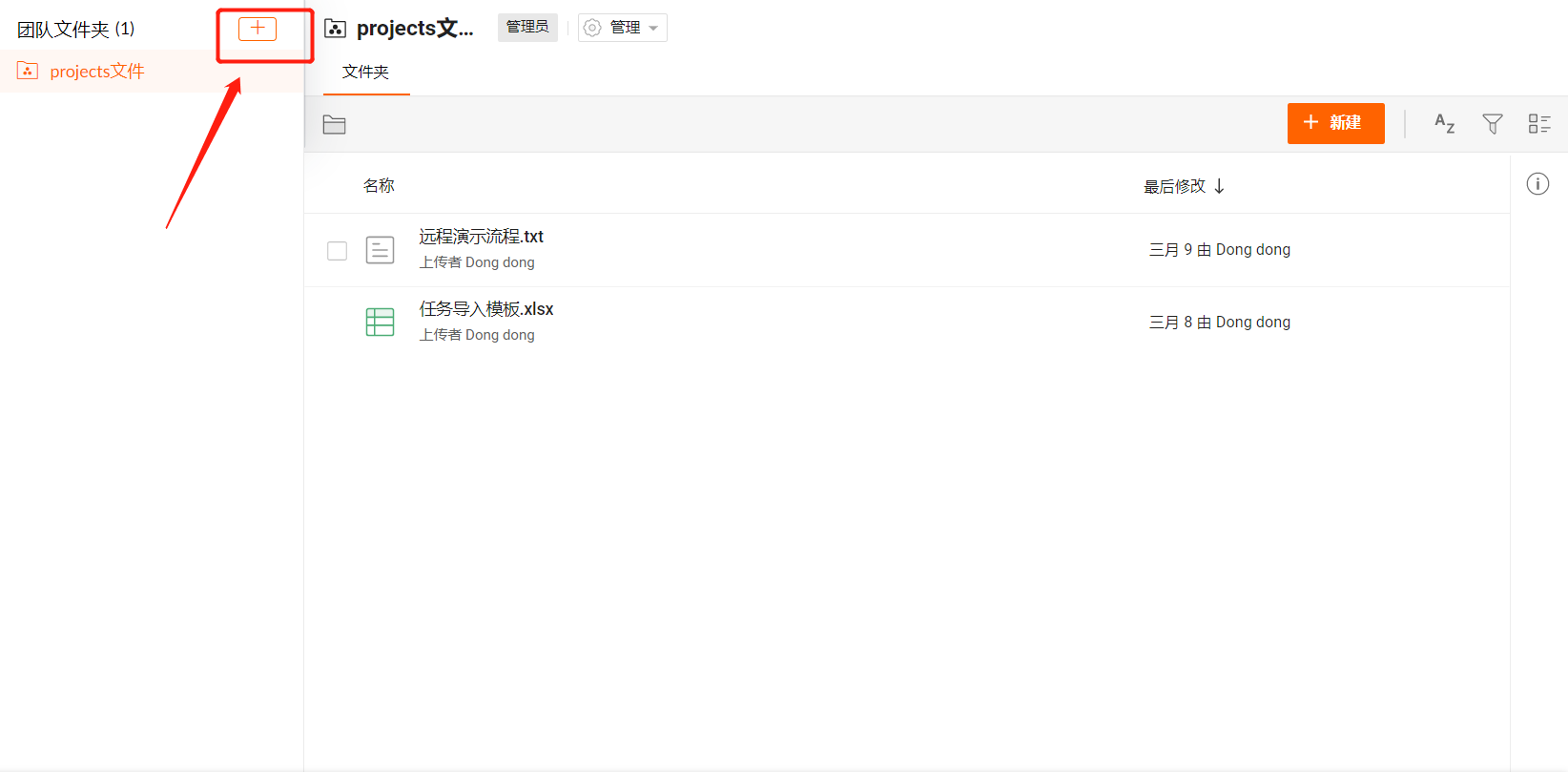Switch to the 文件夹 tab

365,73
